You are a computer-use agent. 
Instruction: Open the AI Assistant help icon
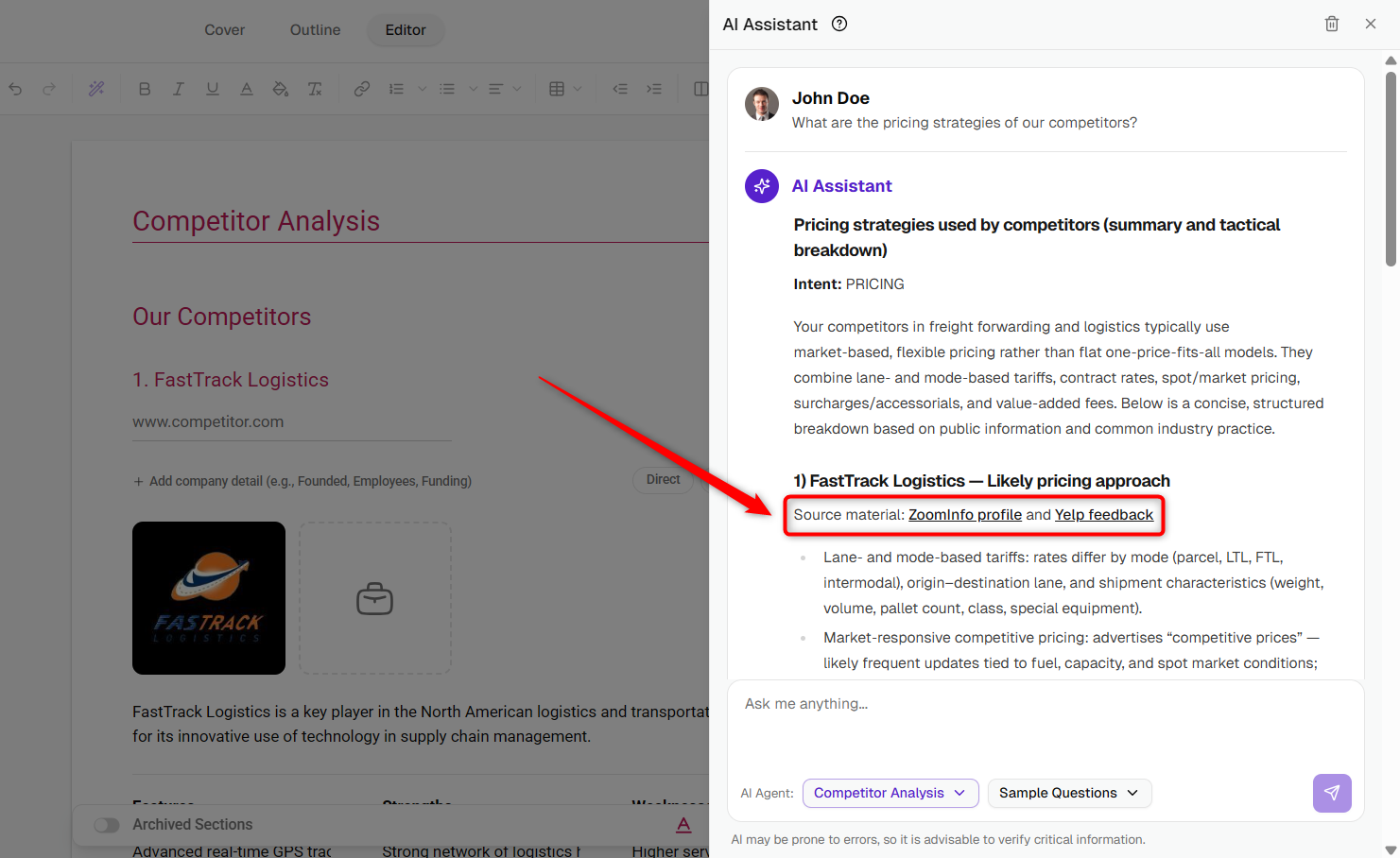[839, 25]
